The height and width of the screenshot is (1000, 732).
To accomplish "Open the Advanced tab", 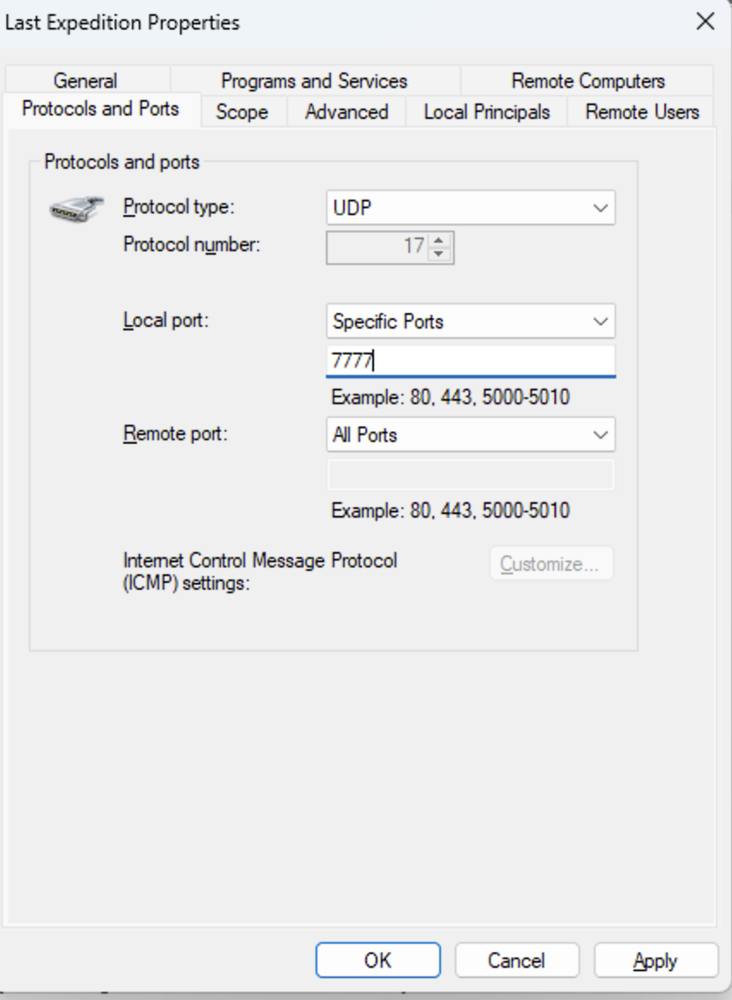I will click(x=347, y=112).
